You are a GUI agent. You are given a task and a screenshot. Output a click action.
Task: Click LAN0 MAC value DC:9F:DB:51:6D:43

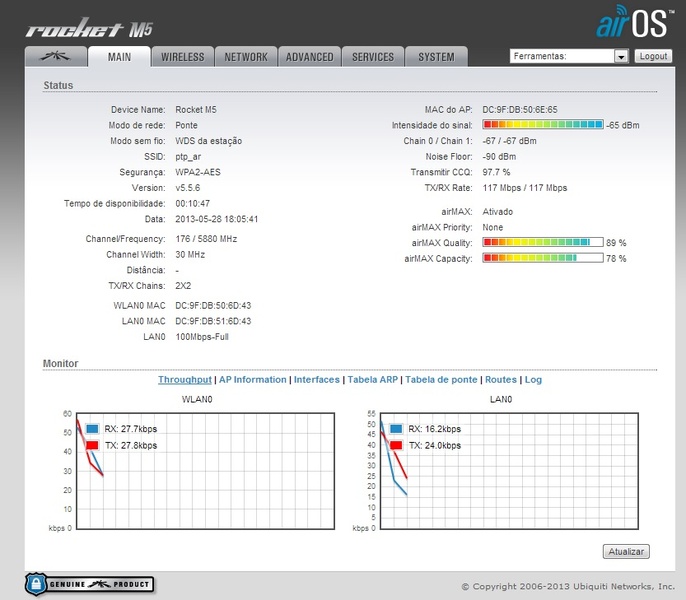(x=213, y=321)
